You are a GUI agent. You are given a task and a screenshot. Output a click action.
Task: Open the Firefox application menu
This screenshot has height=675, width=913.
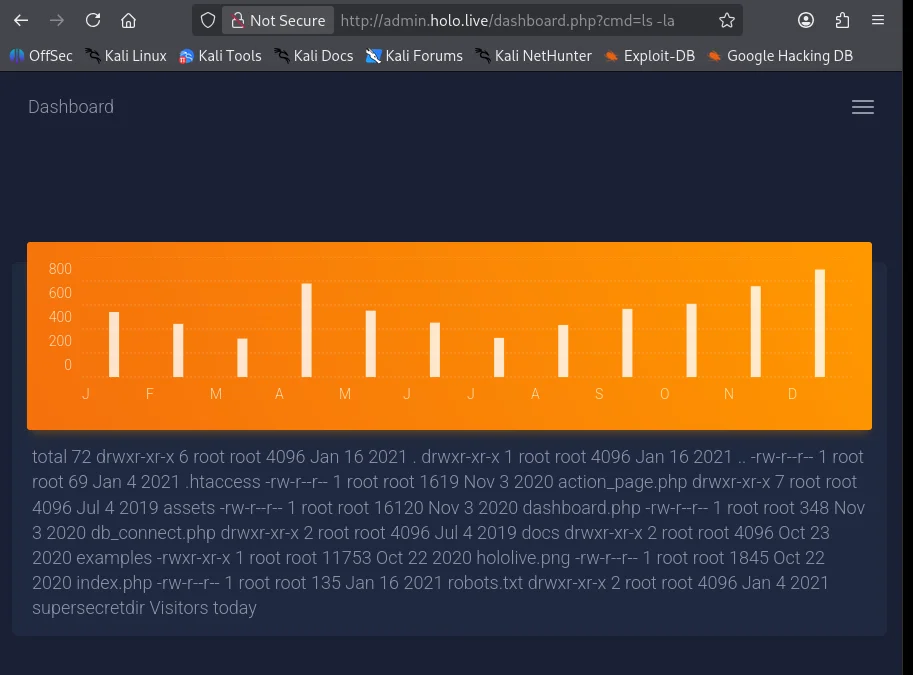click(x=878, y=20)
